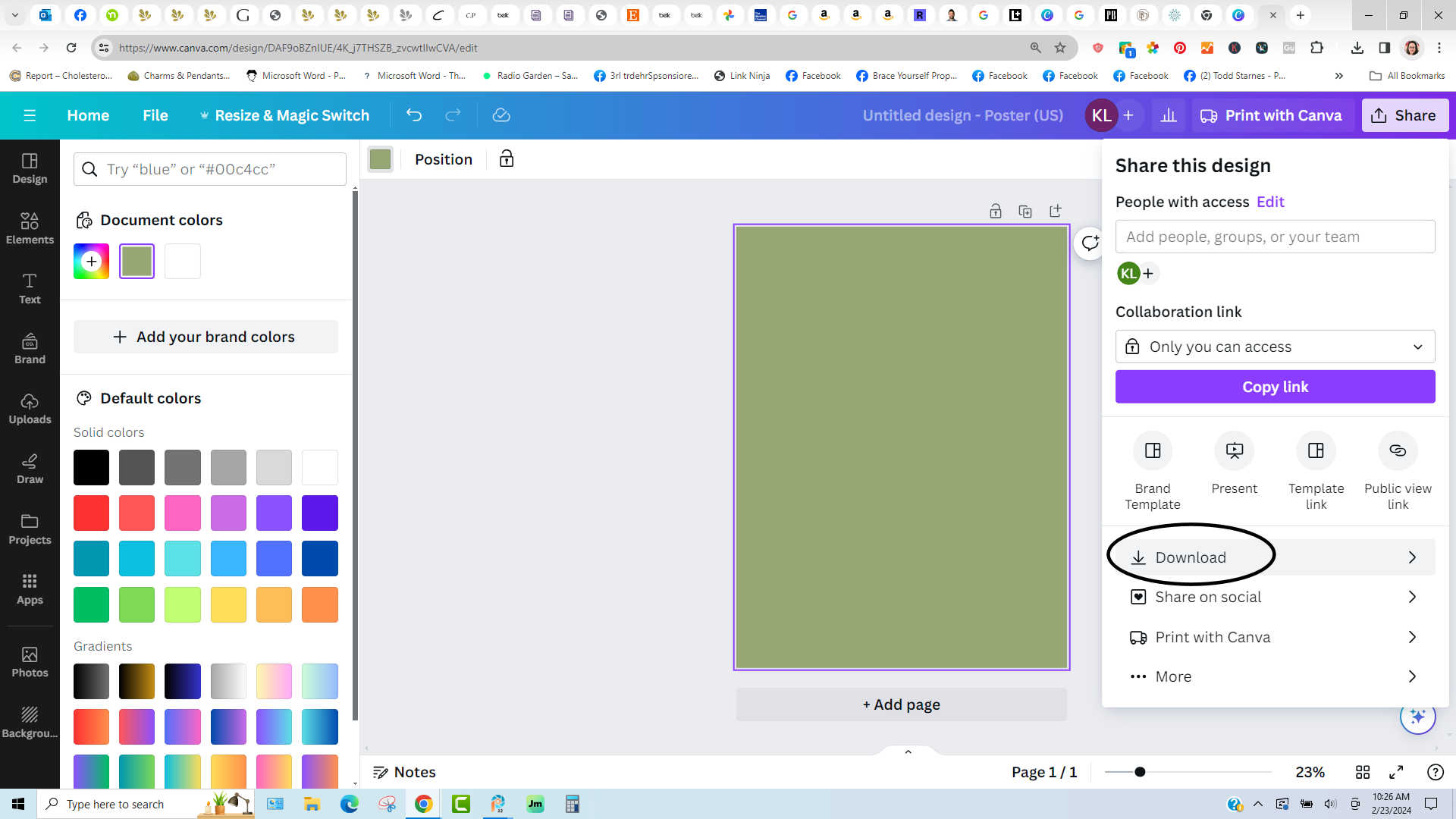Open the Collaboration link access dropdown
The image size is (1456, 819).
click(1276, 347)
